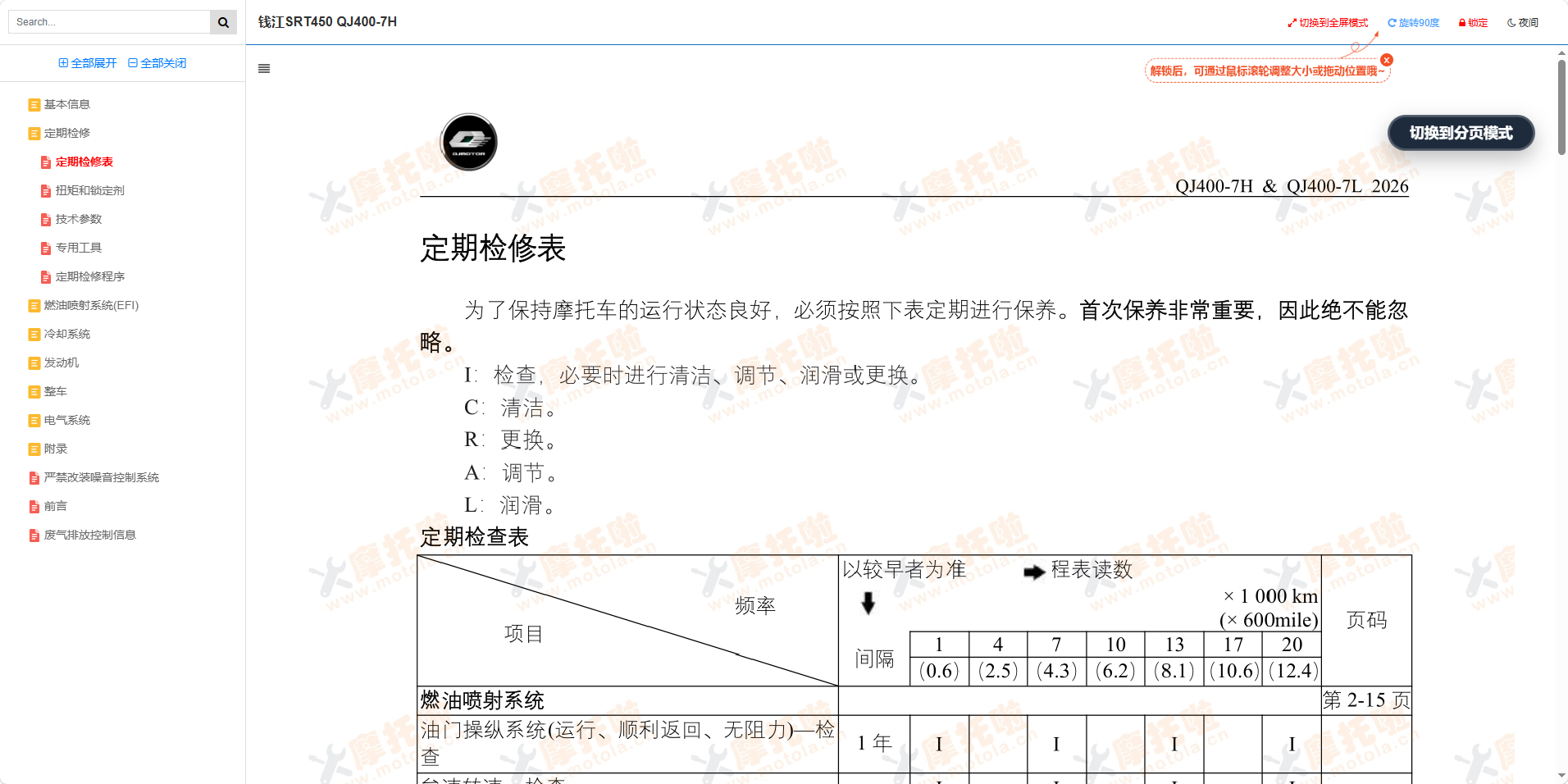
Task: Expand the 燃油喷射系统(EFI) folder icon
Action: point(34,306)
